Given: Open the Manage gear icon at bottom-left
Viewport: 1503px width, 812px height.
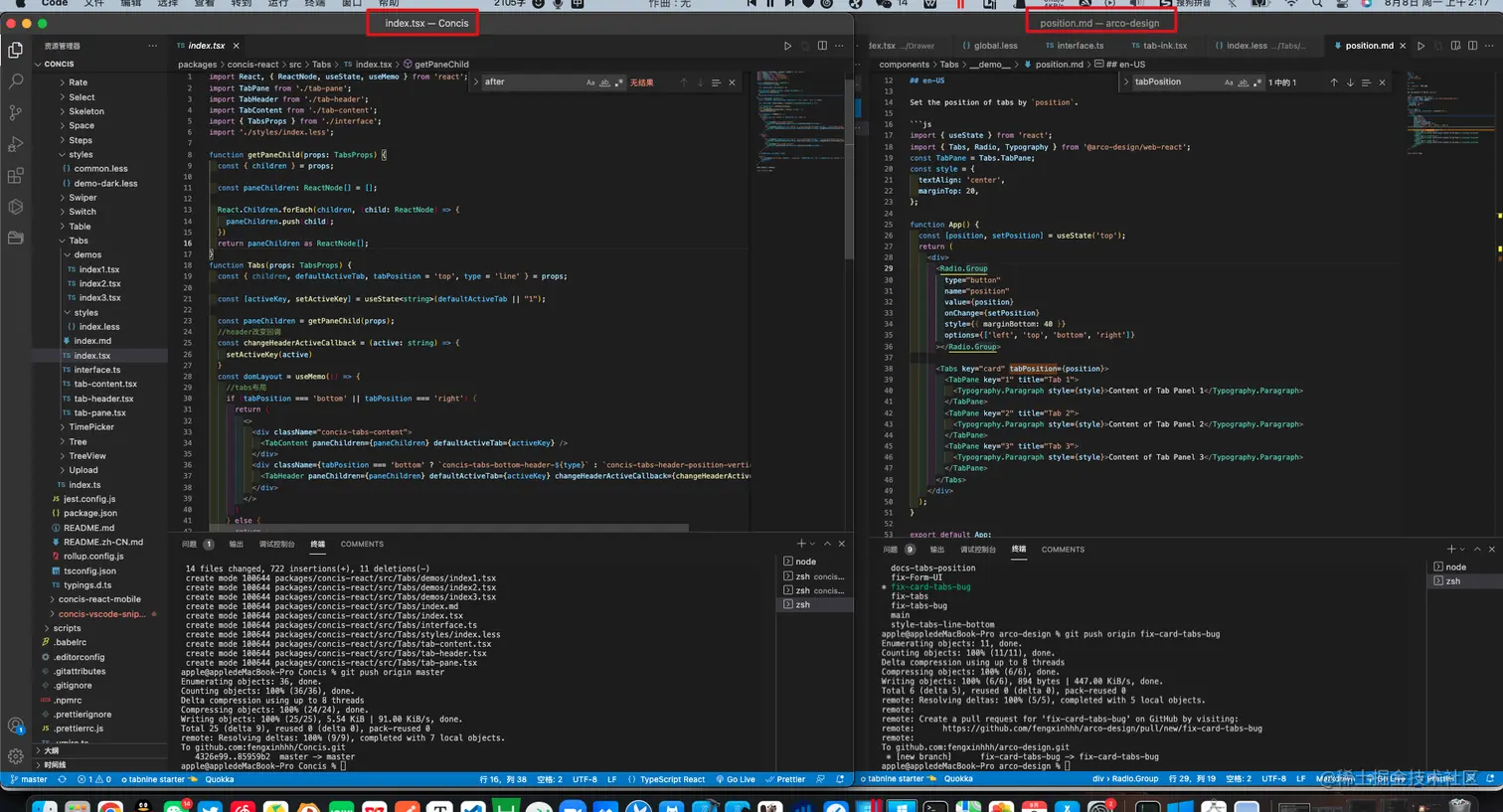Looking at the screenshot, I should click(16, 756).
